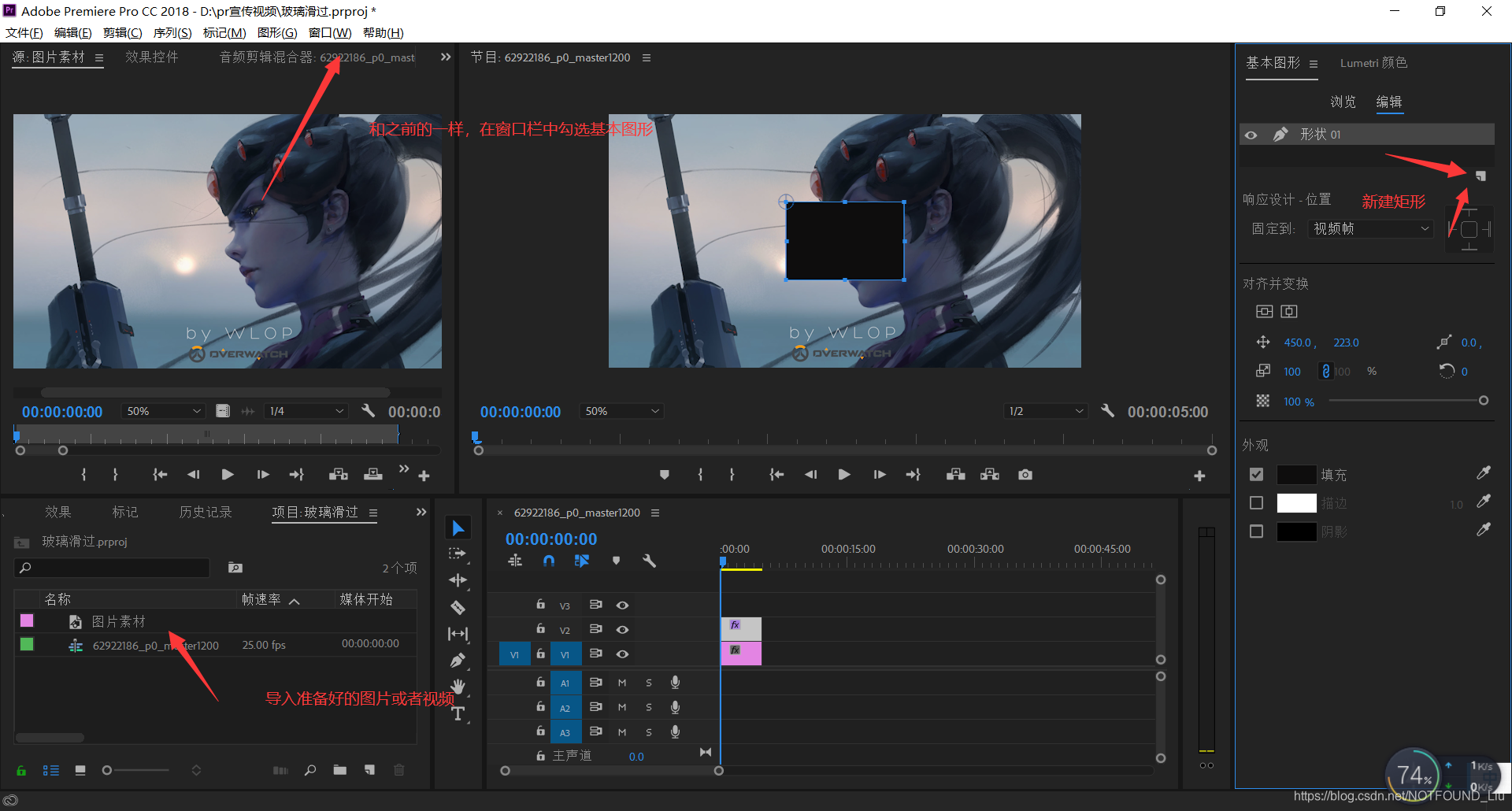Export frame with camera icon

click(x=1025, y=475)
